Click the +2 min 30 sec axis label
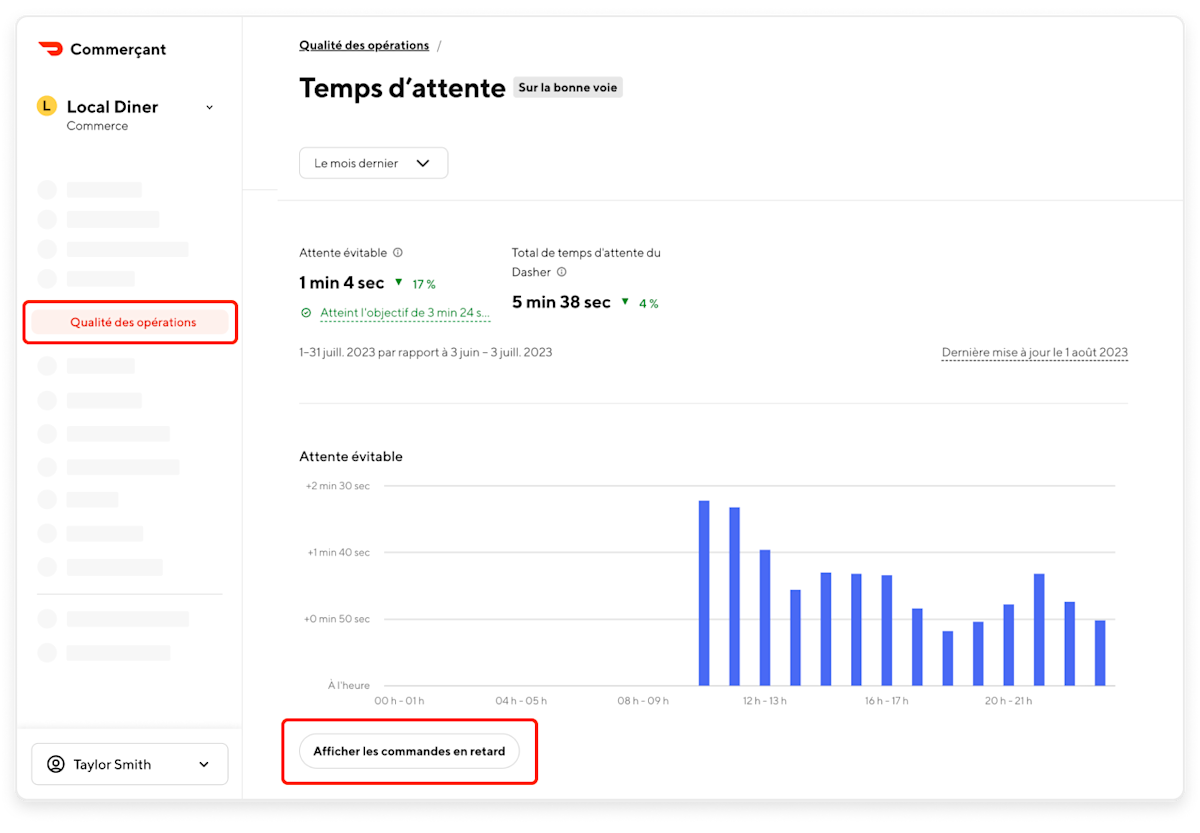 coord(338,486)
